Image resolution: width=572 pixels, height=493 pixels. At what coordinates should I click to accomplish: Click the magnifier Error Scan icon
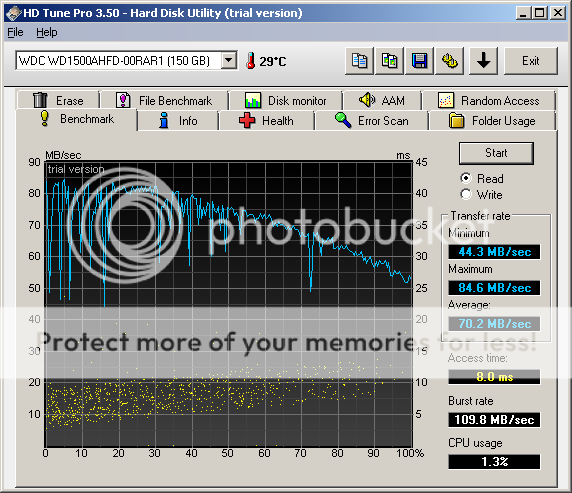coord(343,120)
